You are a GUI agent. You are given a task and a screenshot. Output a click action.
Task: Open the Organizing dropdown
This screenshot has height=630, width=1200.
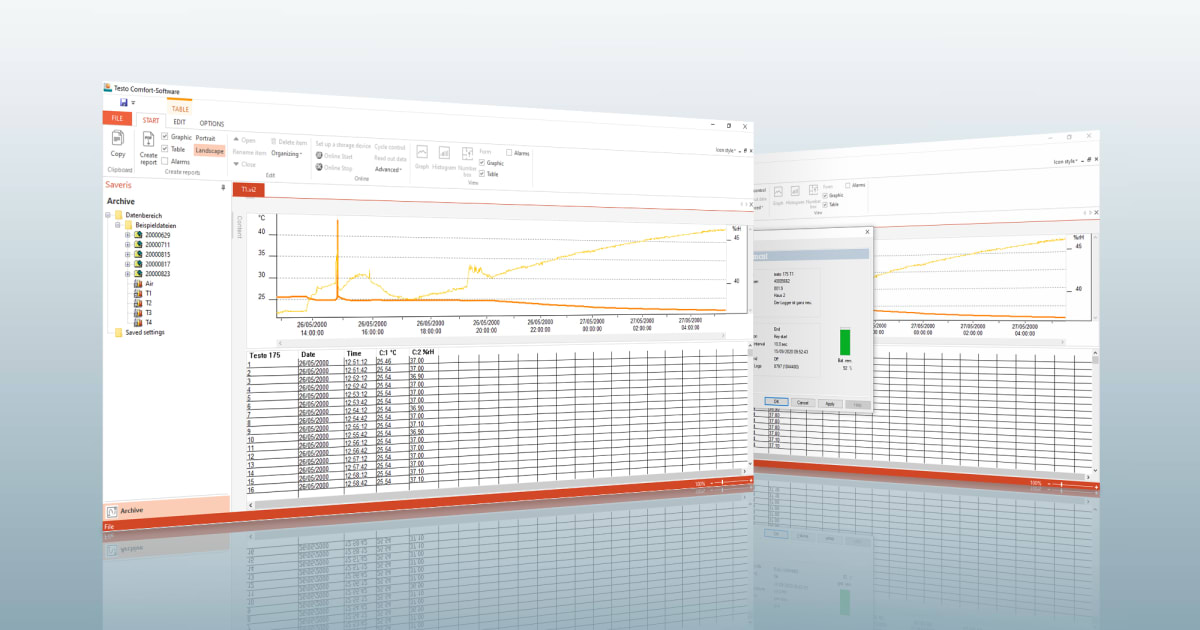(288, 152)
